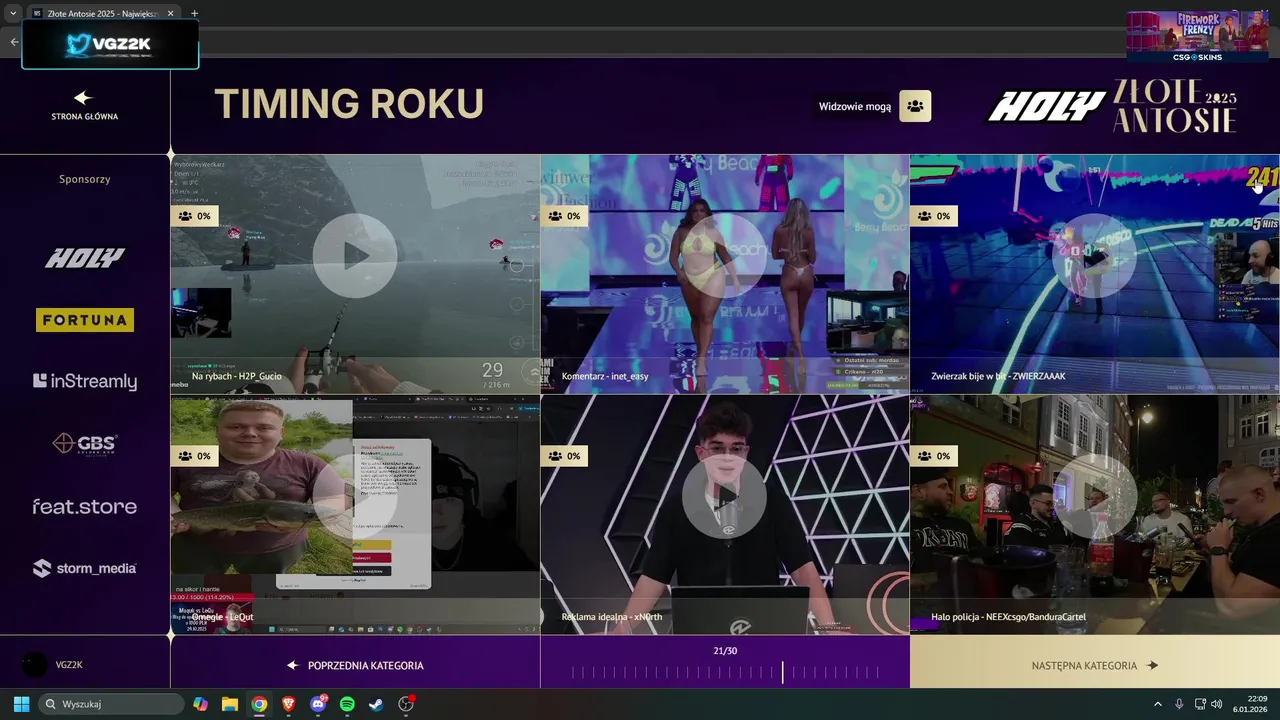Click the Strona Główna back arrow icon
The height and width of the screenshot is (720, 1280).
83,98
